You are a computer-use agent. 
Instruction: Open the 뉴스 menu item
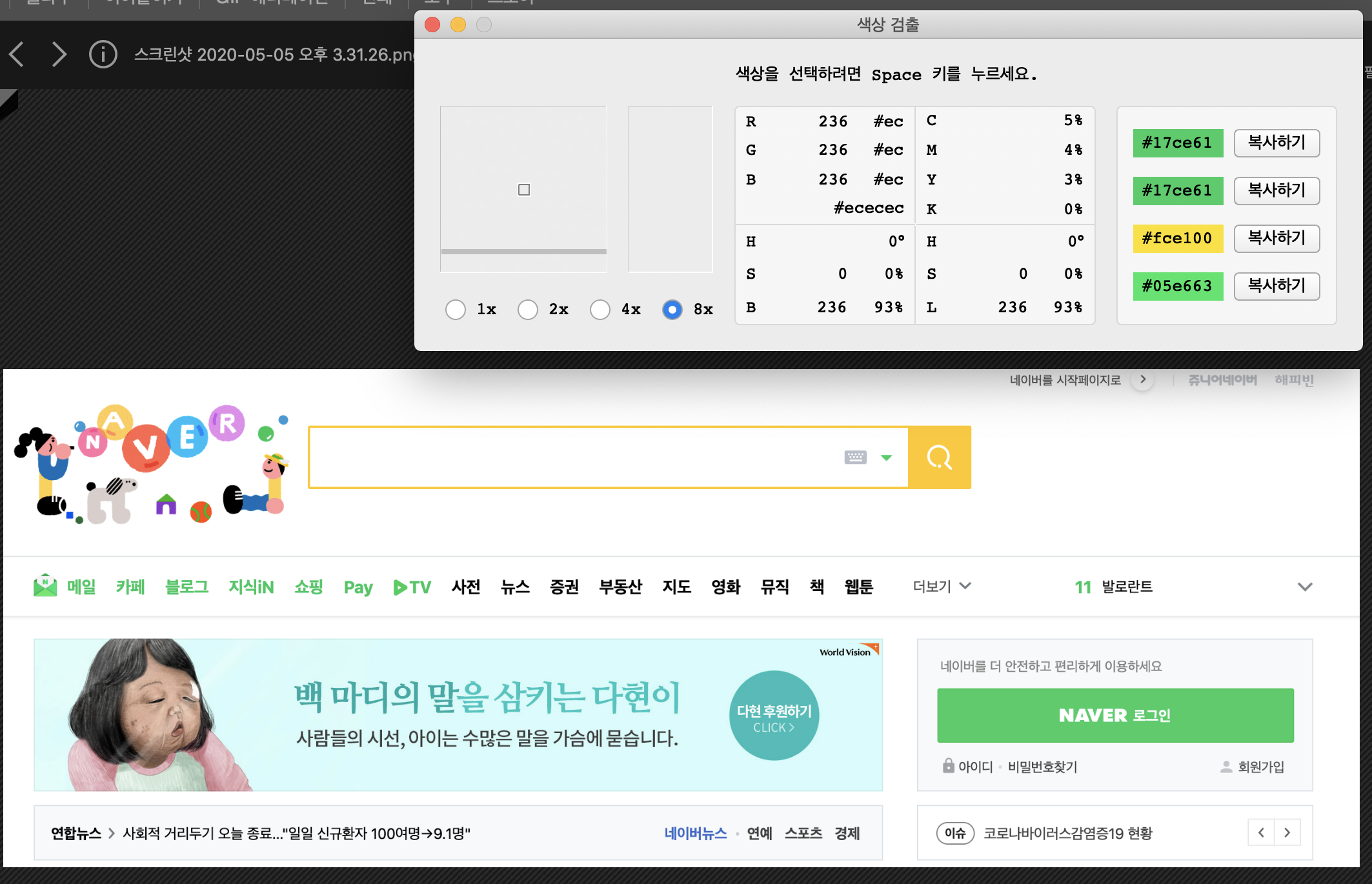coord(515,586)
